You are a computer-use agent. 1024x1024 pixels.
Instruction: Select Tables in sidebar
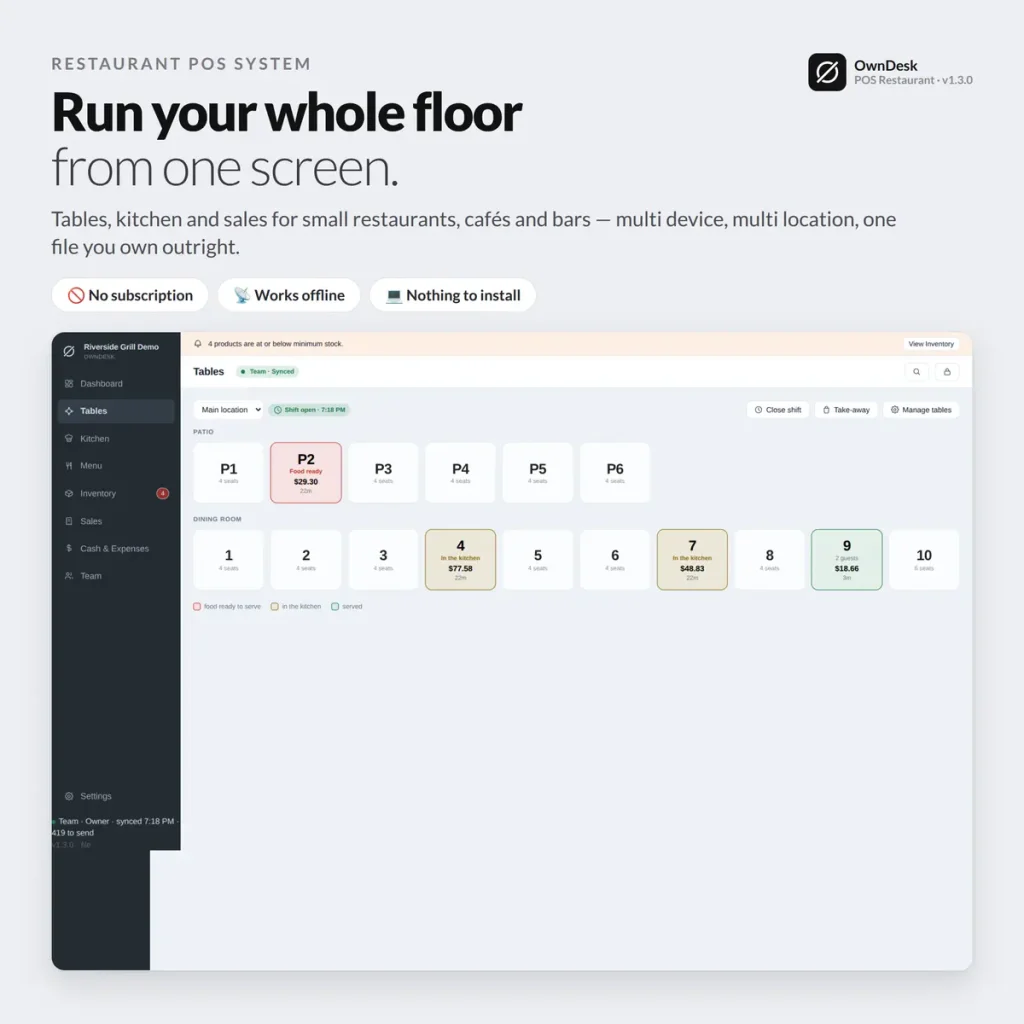[116, 411]
